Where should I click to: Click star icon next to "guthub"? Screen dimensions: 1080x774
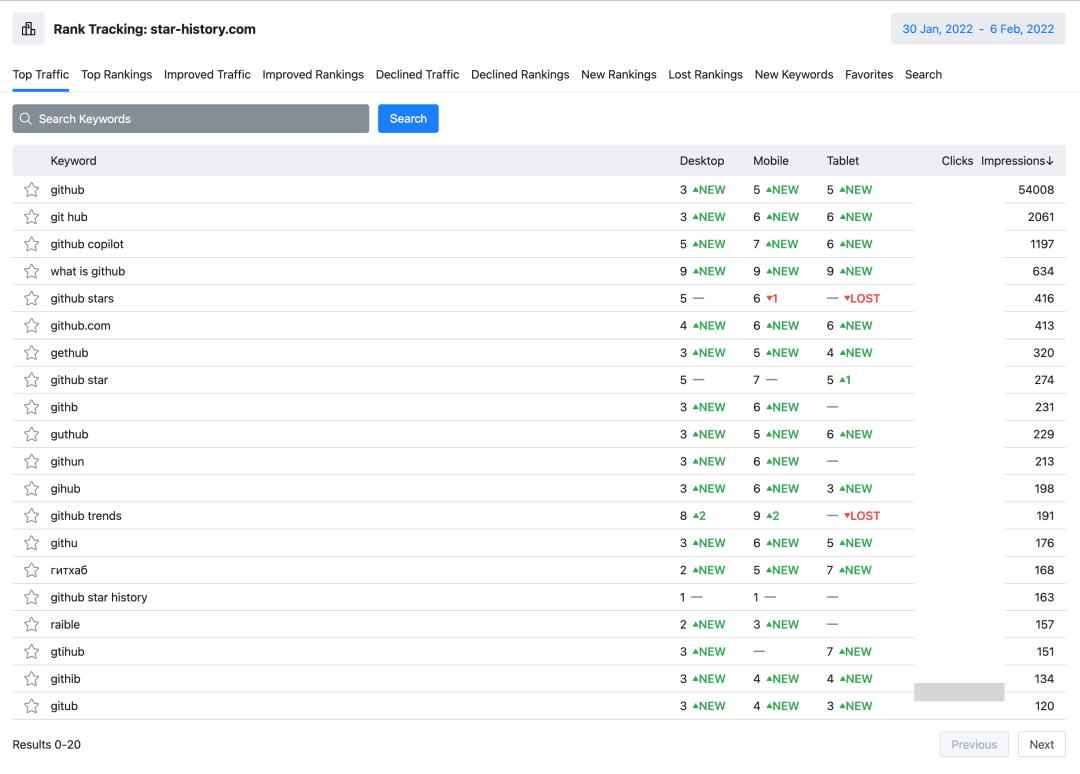coord(31,435)
